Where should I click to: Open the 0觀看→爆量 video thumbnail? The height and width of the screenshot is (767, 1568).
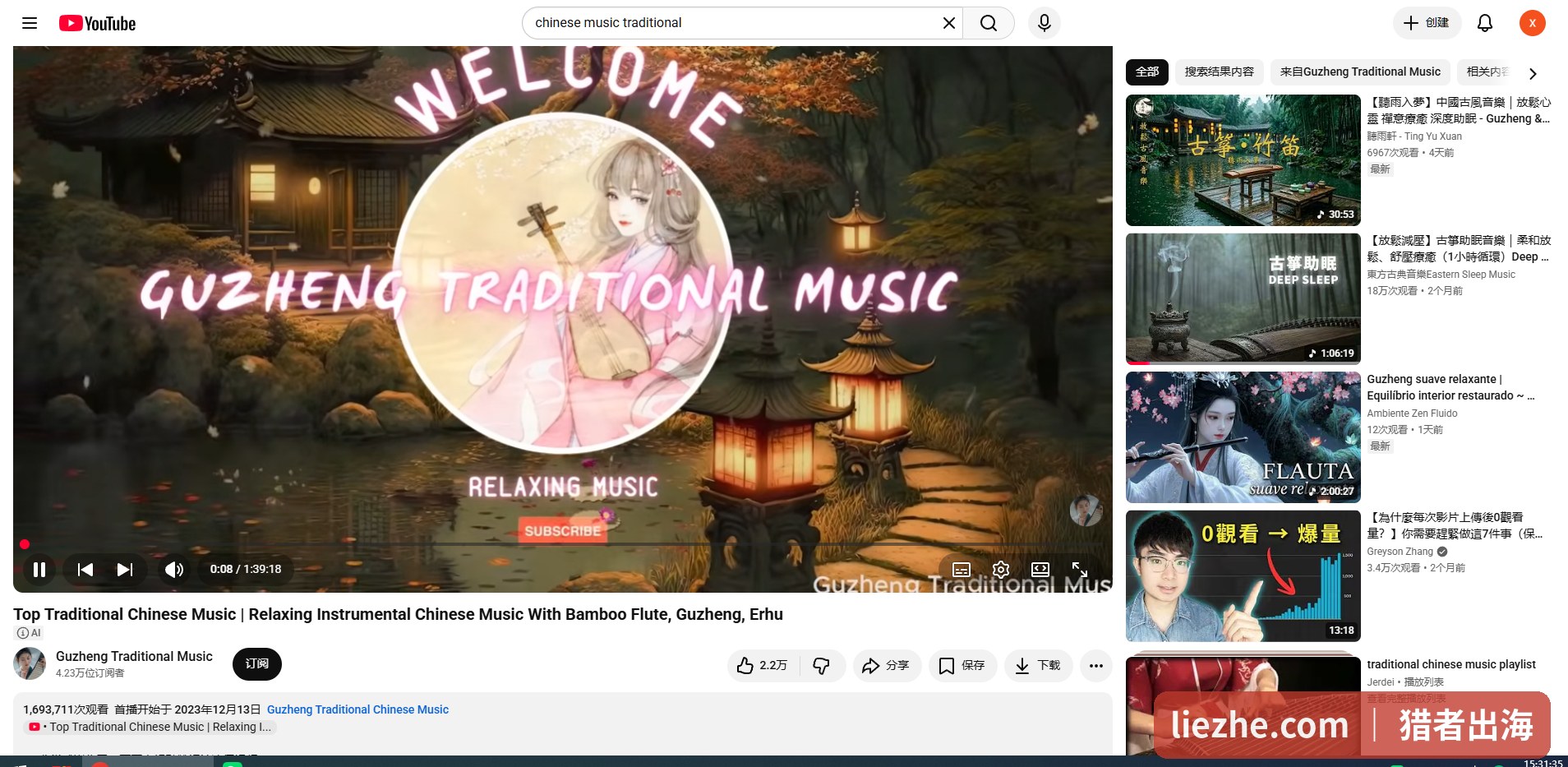[1243, 576]
